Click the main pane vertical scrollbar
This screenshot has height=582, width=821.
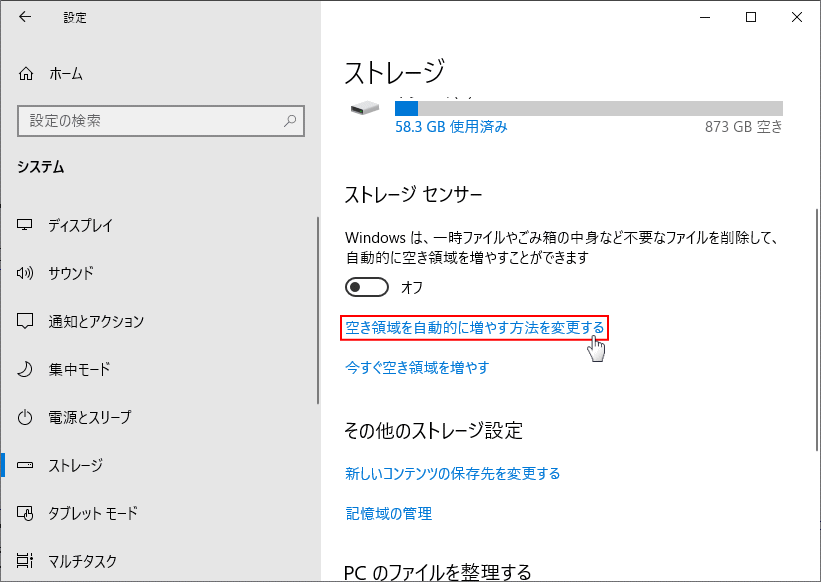coord(816,330)
